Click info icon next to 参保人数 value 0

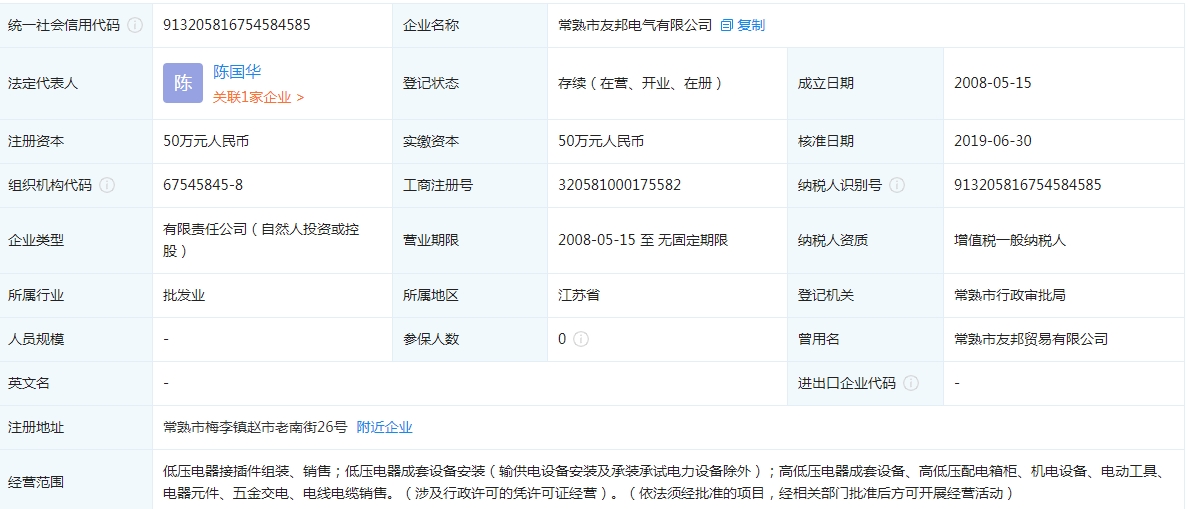click(581, 339)
